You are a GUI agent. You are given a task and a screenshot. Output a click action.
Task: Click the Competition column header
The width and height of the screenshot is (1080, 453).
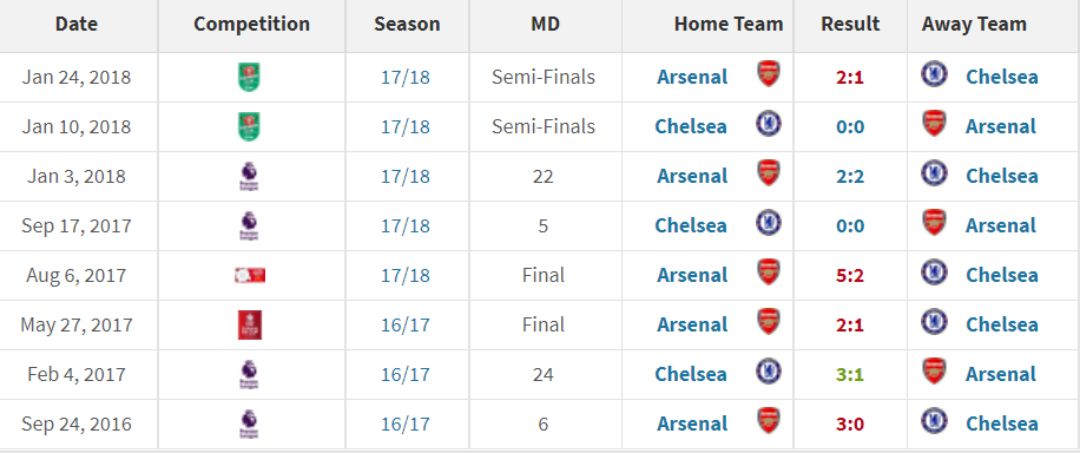coord(251,25)
